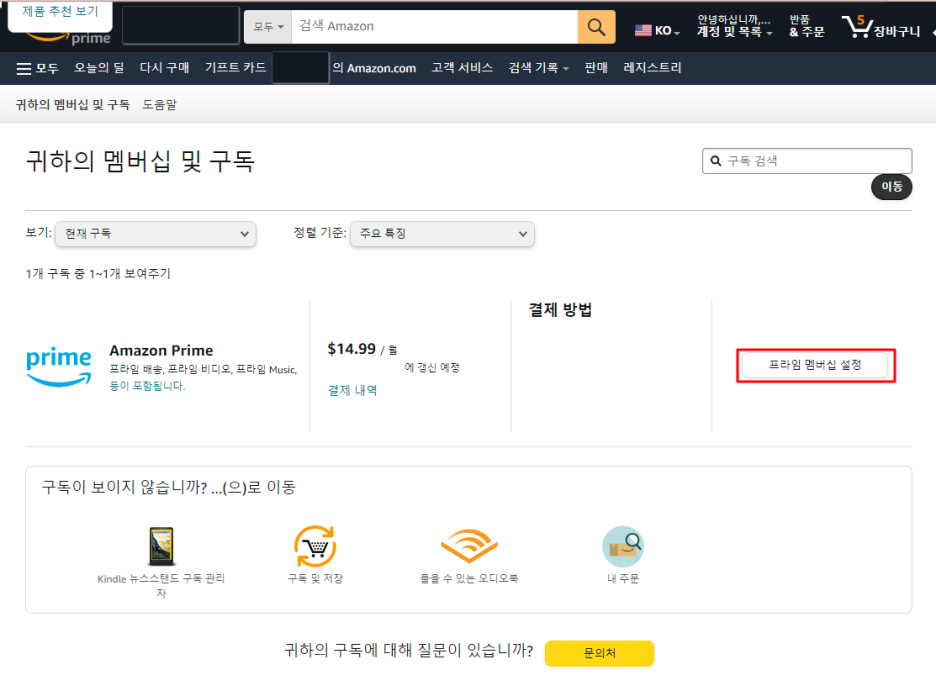The height and width of the screenshot is (691, 936).
Task: Expand 계정 및 목록 account menu
Action: point(734,26)
